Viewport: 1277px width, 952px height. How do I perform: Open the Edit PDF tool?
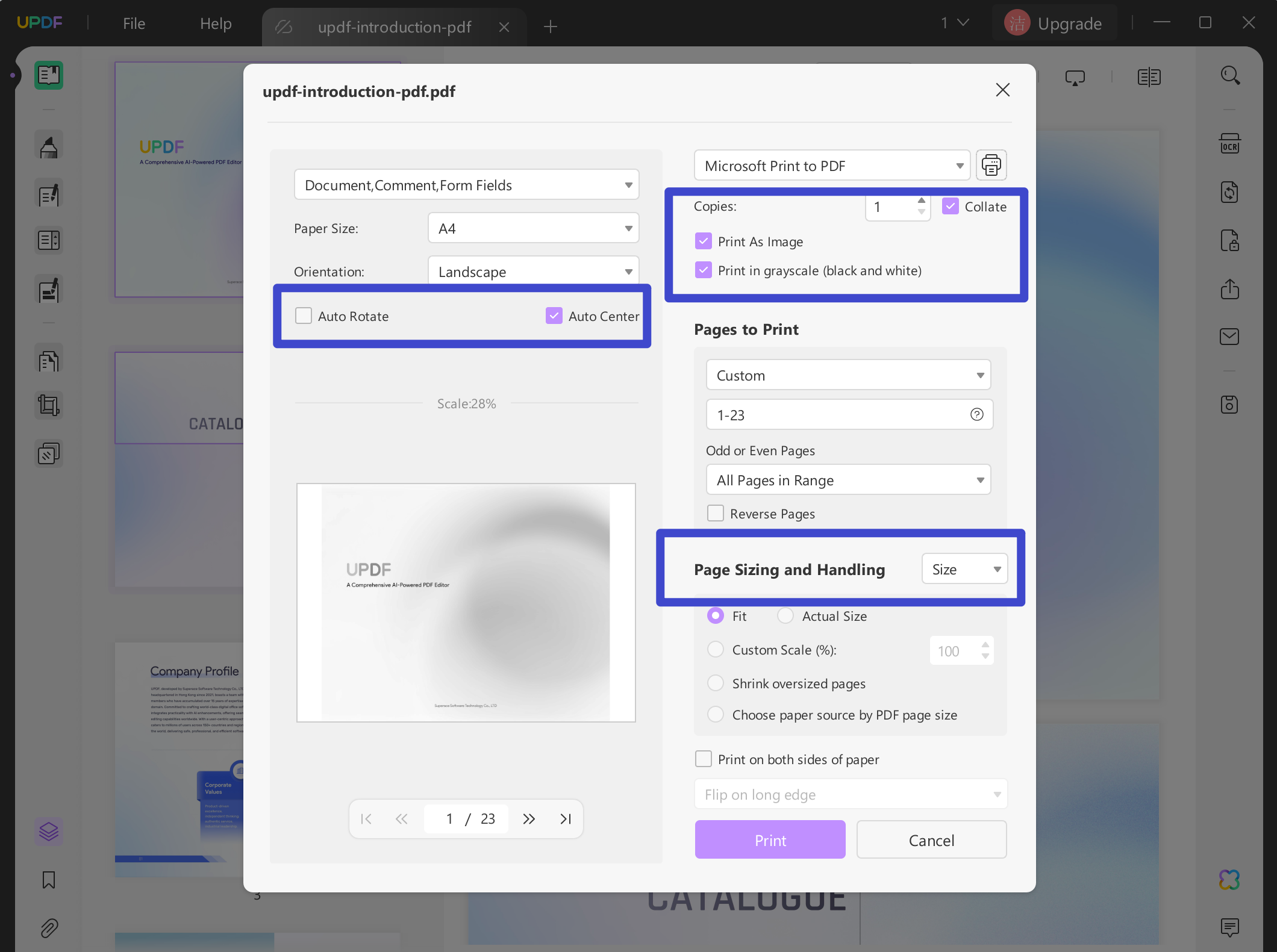coord(48,193)
